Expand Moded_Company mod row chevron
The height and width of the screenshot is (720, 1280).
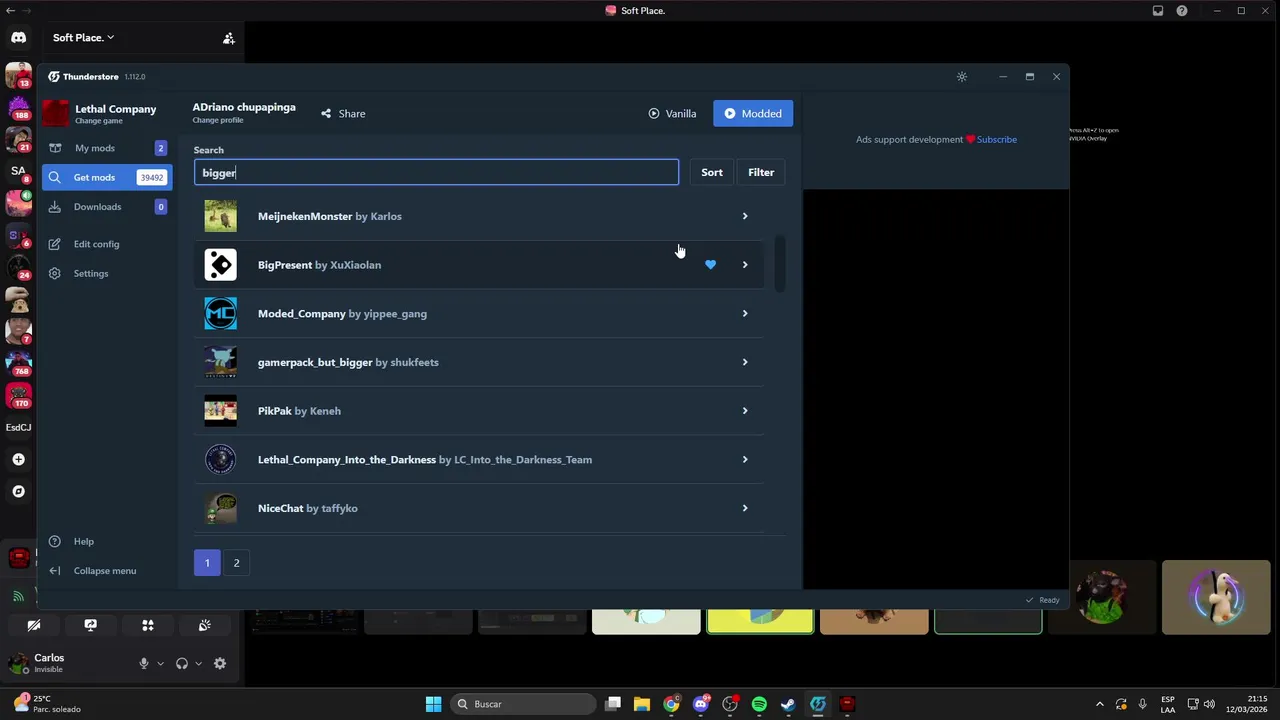pyautogui.click(x=744, y=314)
